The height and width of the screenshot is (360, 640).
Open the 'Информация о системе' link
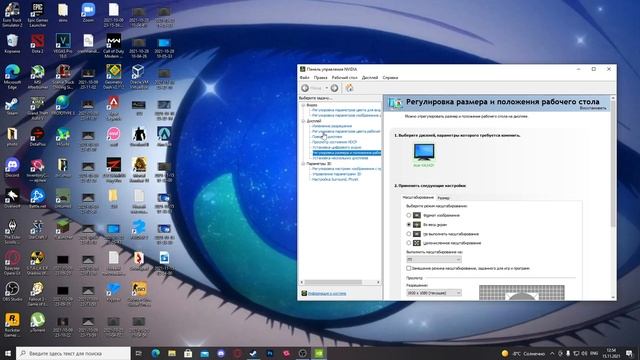(327, 293)
